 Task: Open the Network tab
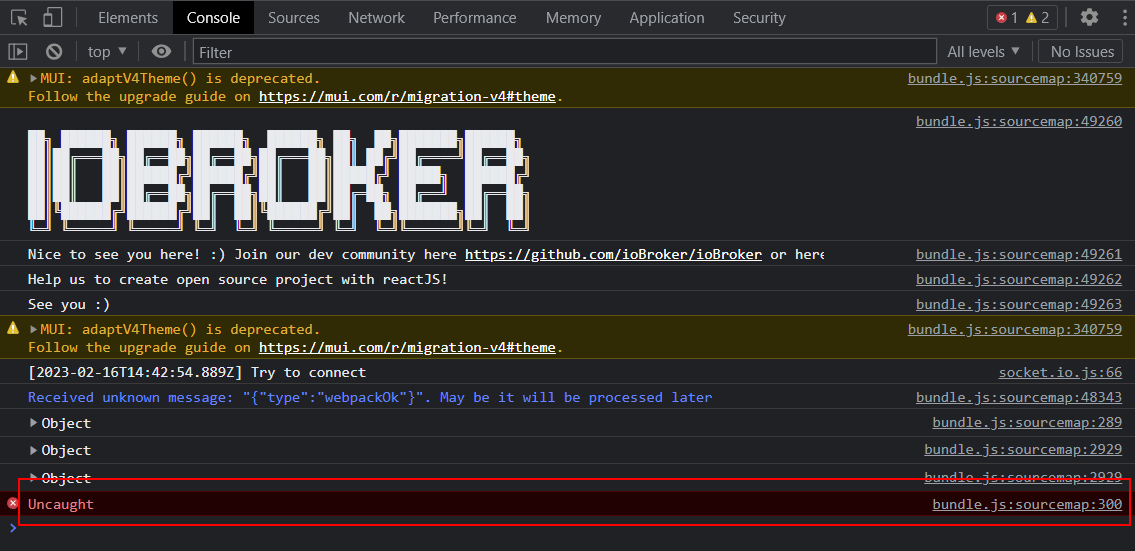coord(376,17)
